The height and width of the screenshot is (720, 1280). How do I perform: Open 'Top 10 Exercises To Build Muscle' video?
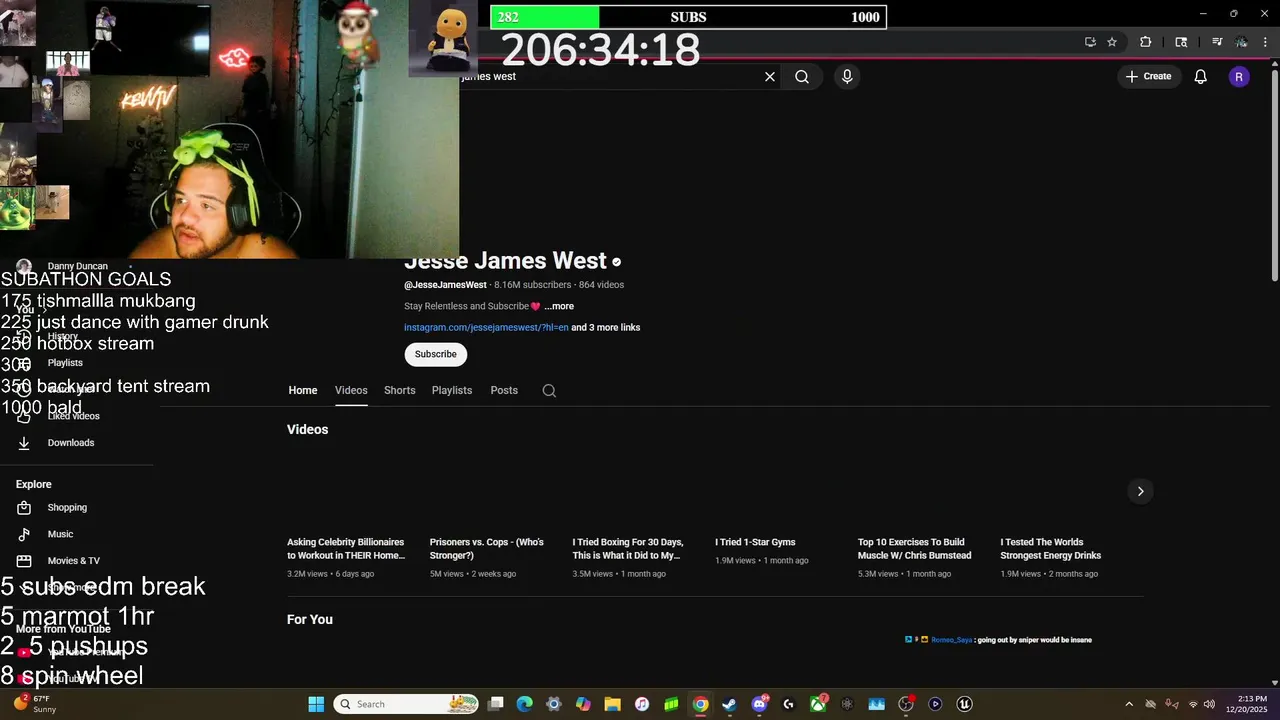914,549
